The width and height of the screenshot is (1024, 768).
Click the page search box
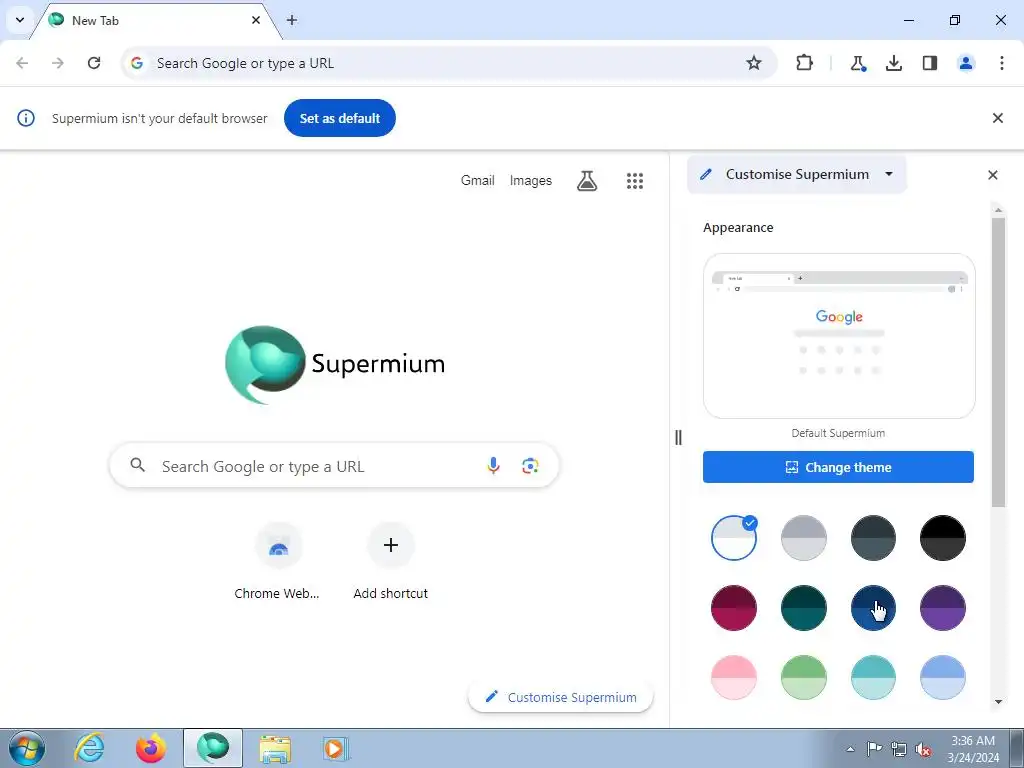pyautogui.click(x=334, y=466)
